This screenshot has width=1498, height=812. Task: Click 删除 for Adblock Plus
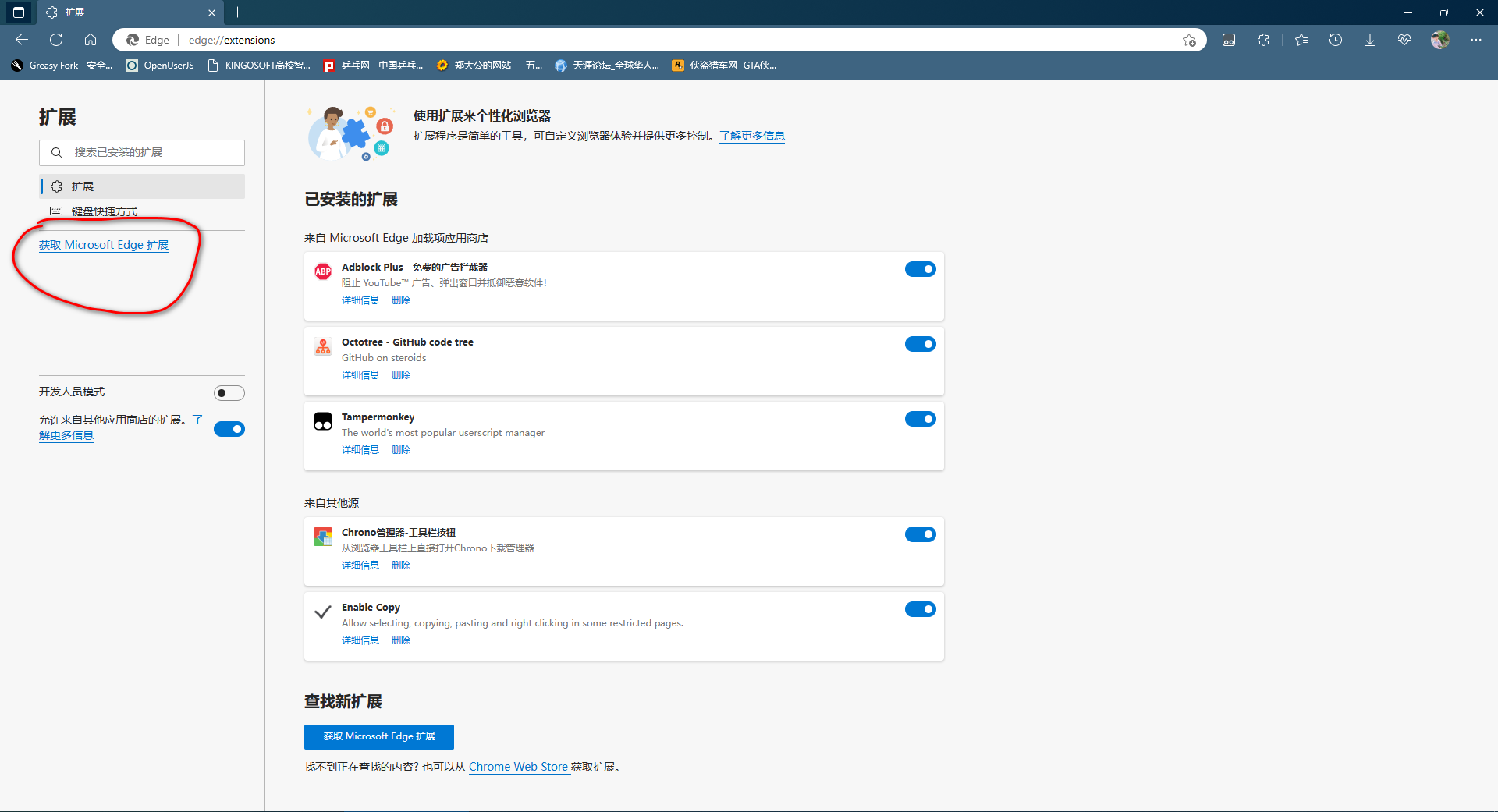[x=401, y=300]
